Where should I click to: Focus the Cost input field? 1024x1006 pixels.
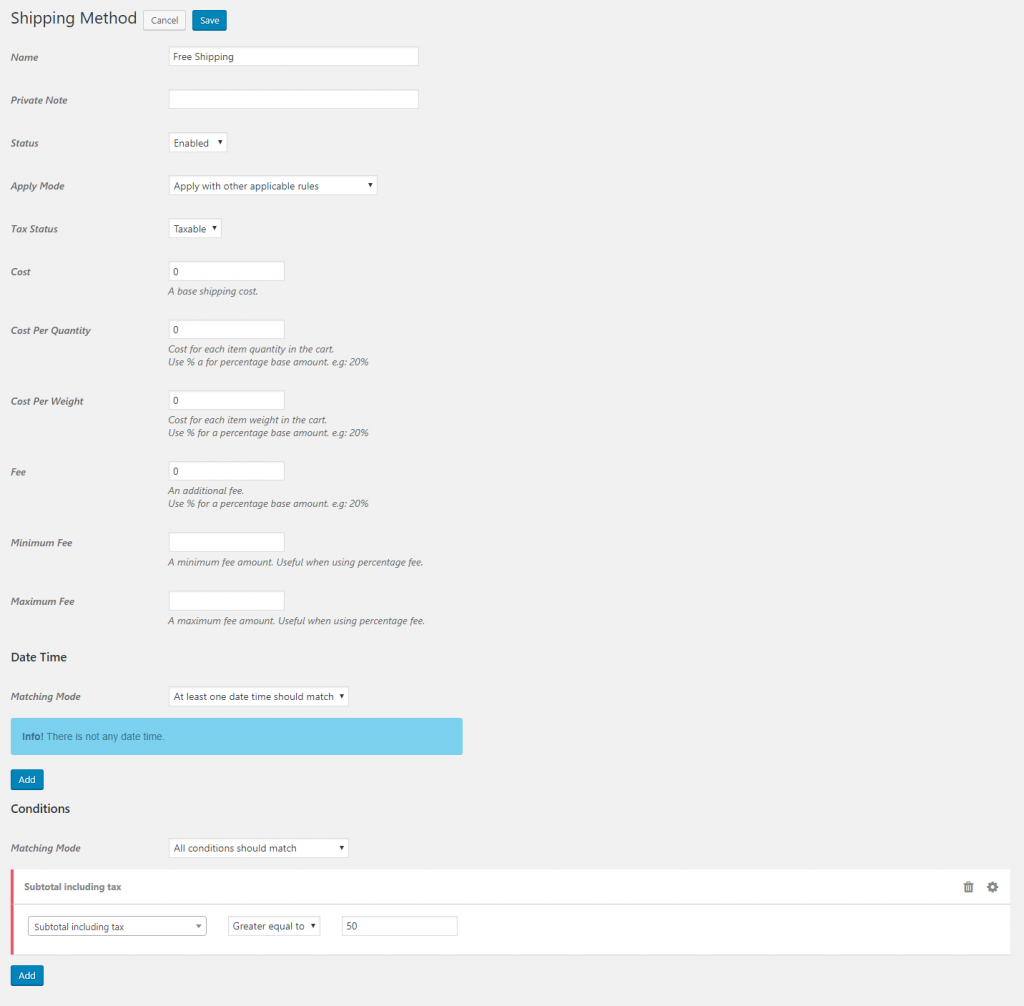point(227,271)
